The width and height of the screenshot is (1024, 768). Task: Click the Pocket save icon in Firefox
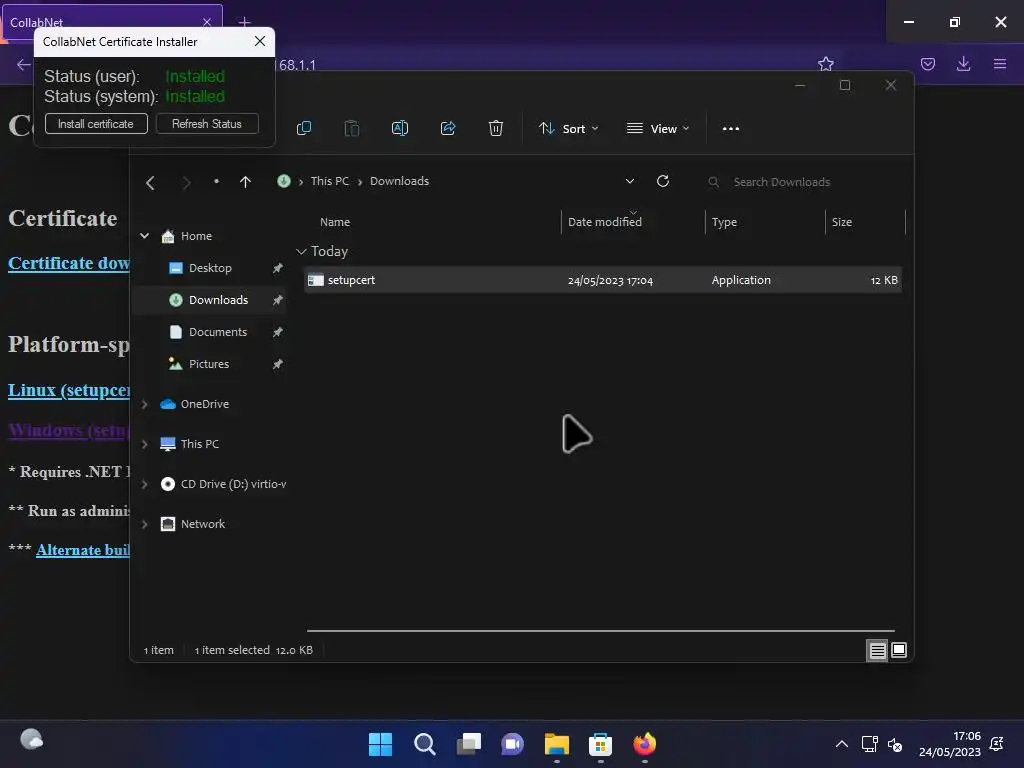click(927, 64)
